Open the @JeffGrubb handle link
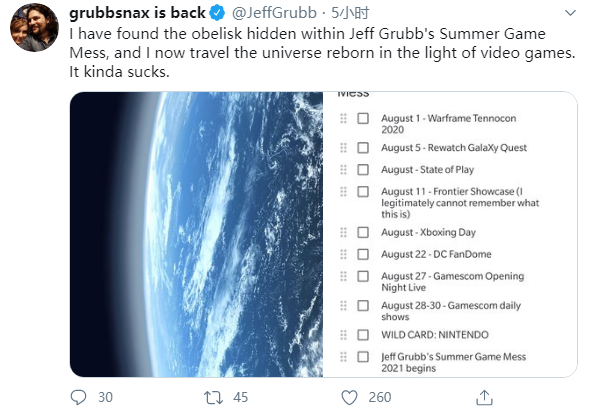The width and height of the screenshot is (592, 411). point(274,13)
